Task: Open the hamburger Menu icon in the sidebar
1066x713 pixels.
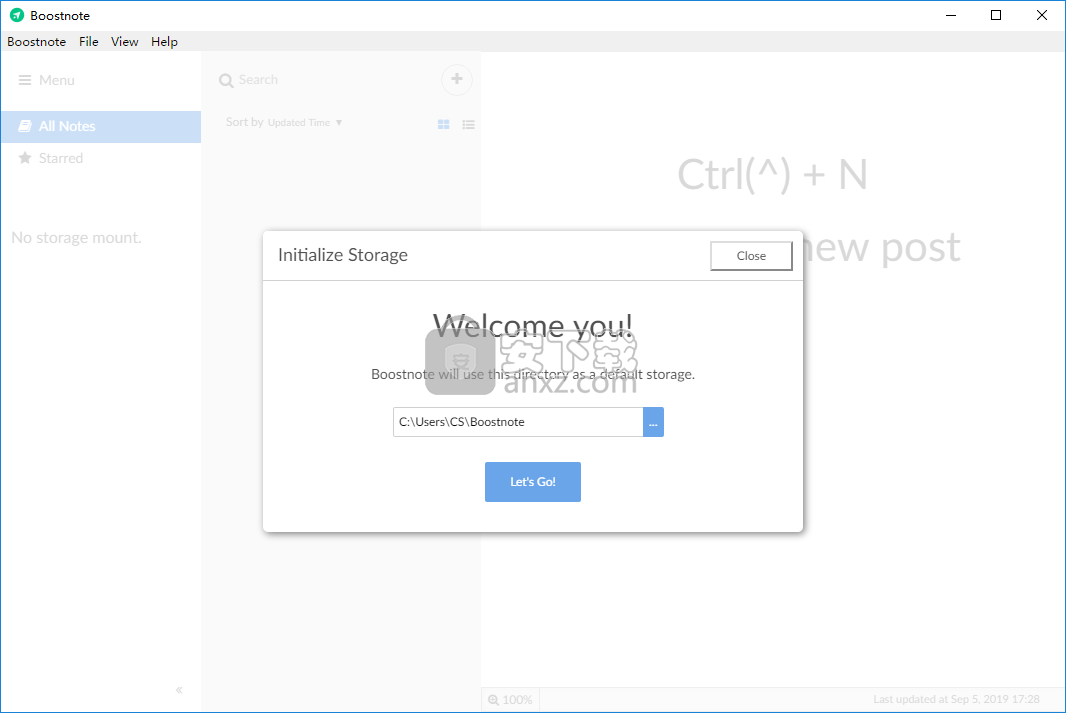Action: point(24,80)
